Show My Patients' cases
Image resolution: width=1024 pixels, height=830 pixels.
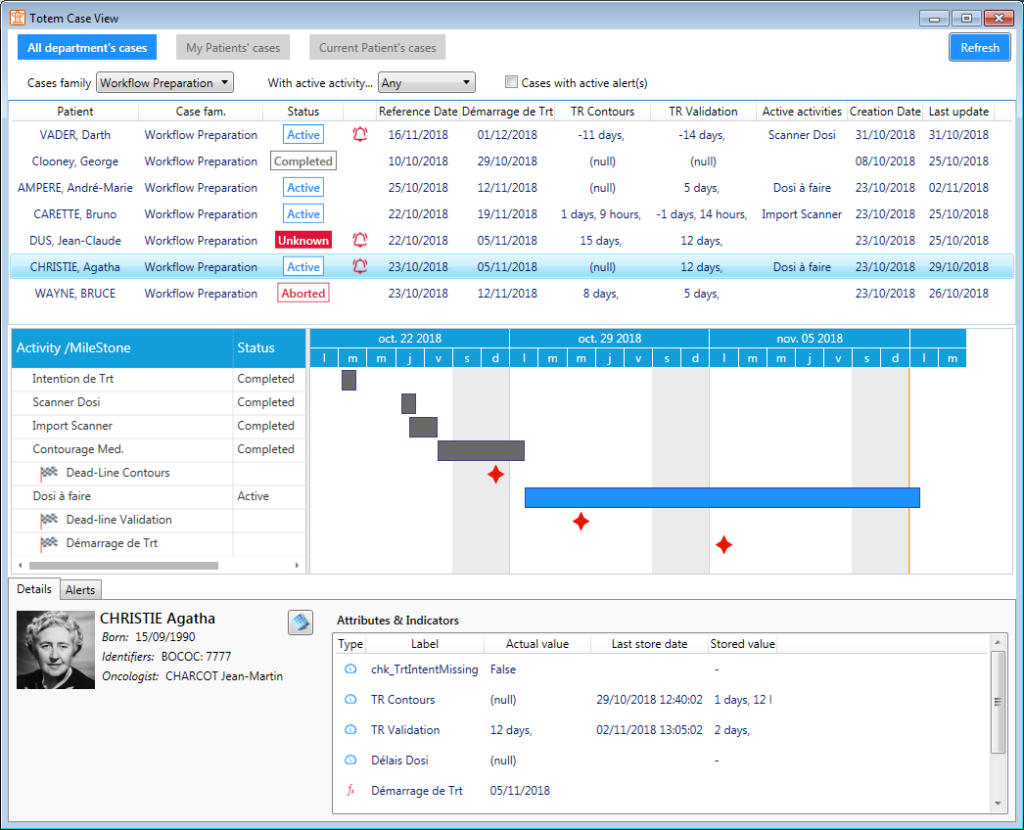click(x=233, y=48)
